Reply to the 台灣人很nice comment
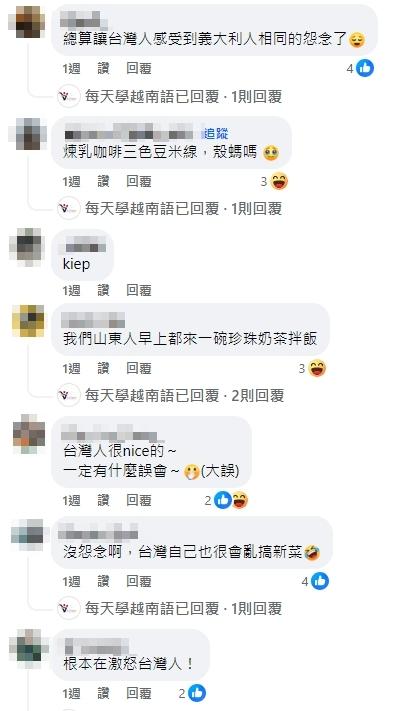The width and height of the screenshot is (418, 711). tap(139, 500)
